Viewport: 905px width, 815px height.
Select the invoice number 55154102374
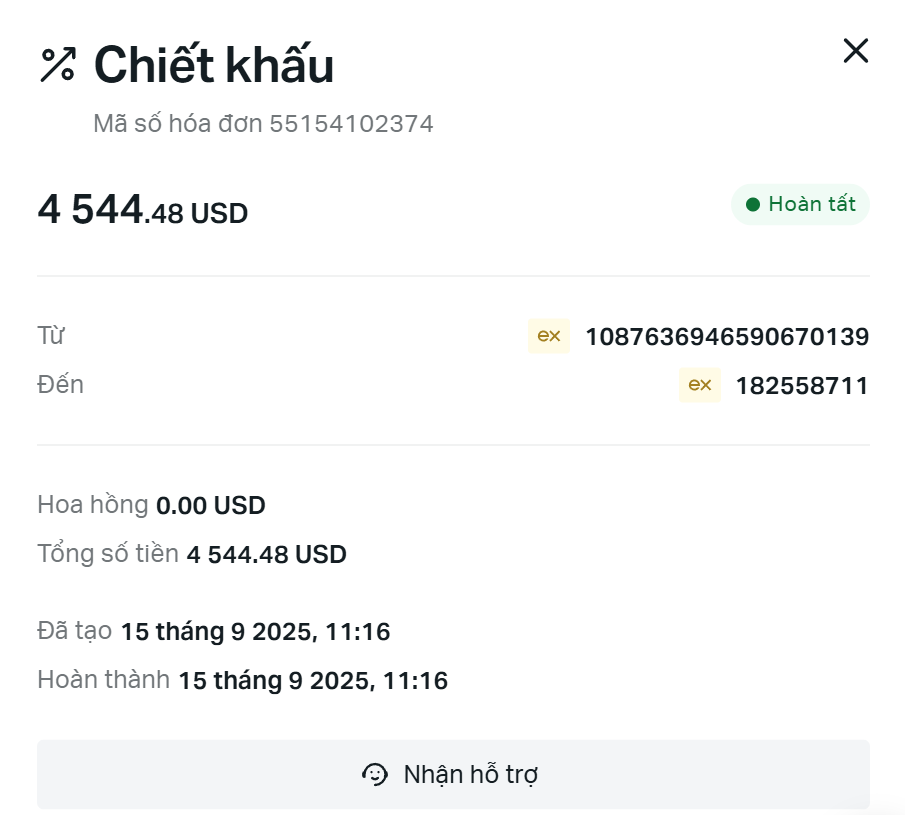point(351,124)
